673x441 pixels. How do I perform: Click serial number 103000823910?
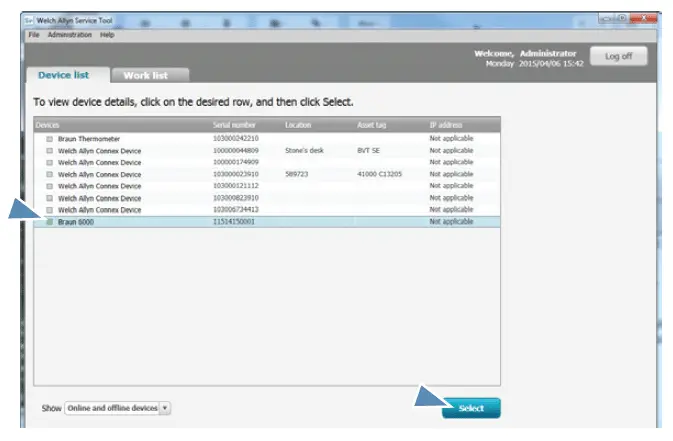[x=236, y=198]
